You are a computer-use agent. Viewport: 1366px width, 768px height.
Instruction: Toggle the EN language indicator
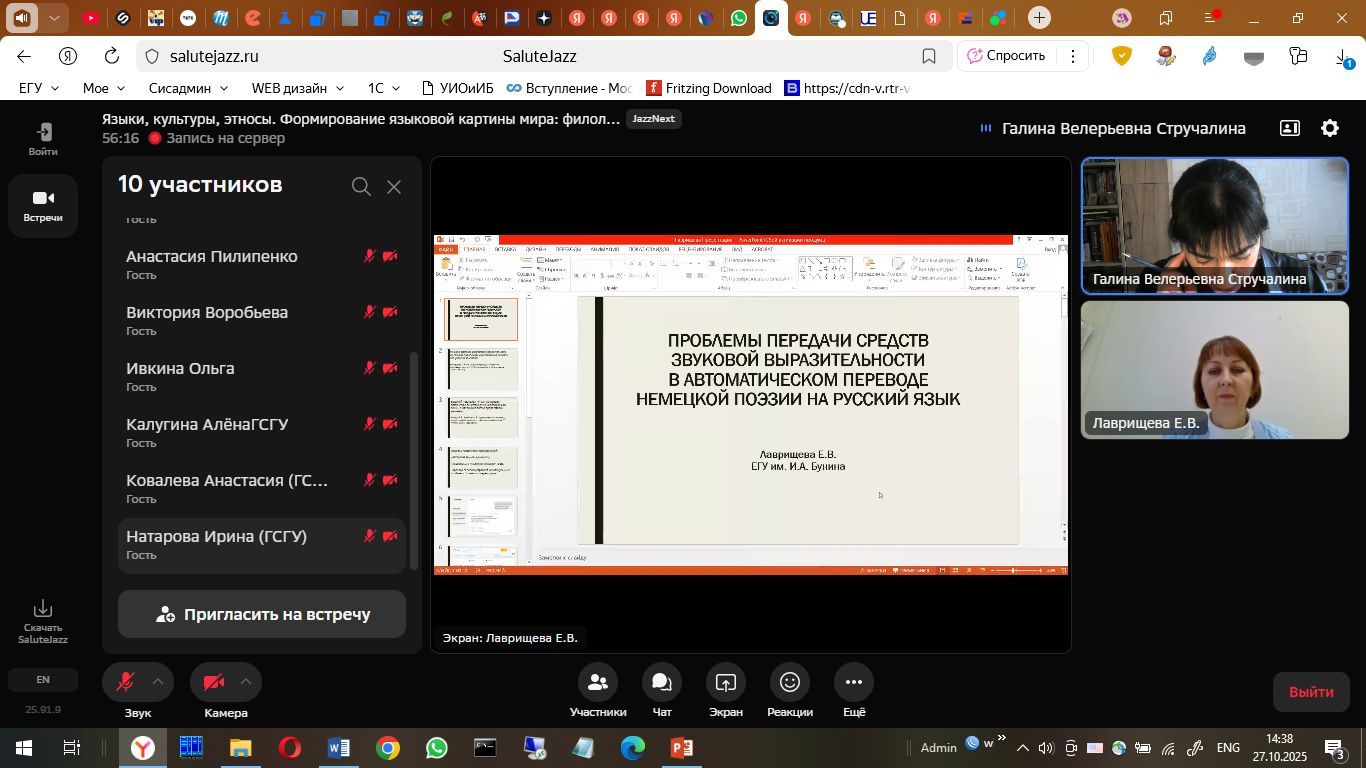(x=43, y=680)
